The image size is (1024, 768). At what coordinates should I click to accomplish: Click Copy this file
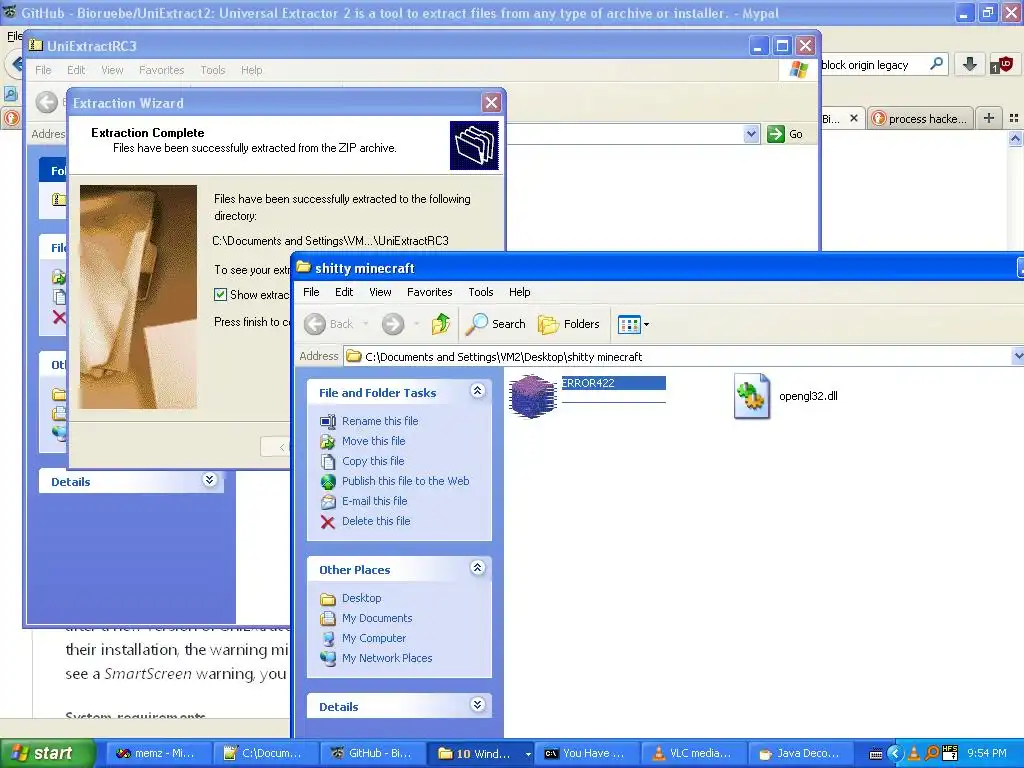pos(373,461)
